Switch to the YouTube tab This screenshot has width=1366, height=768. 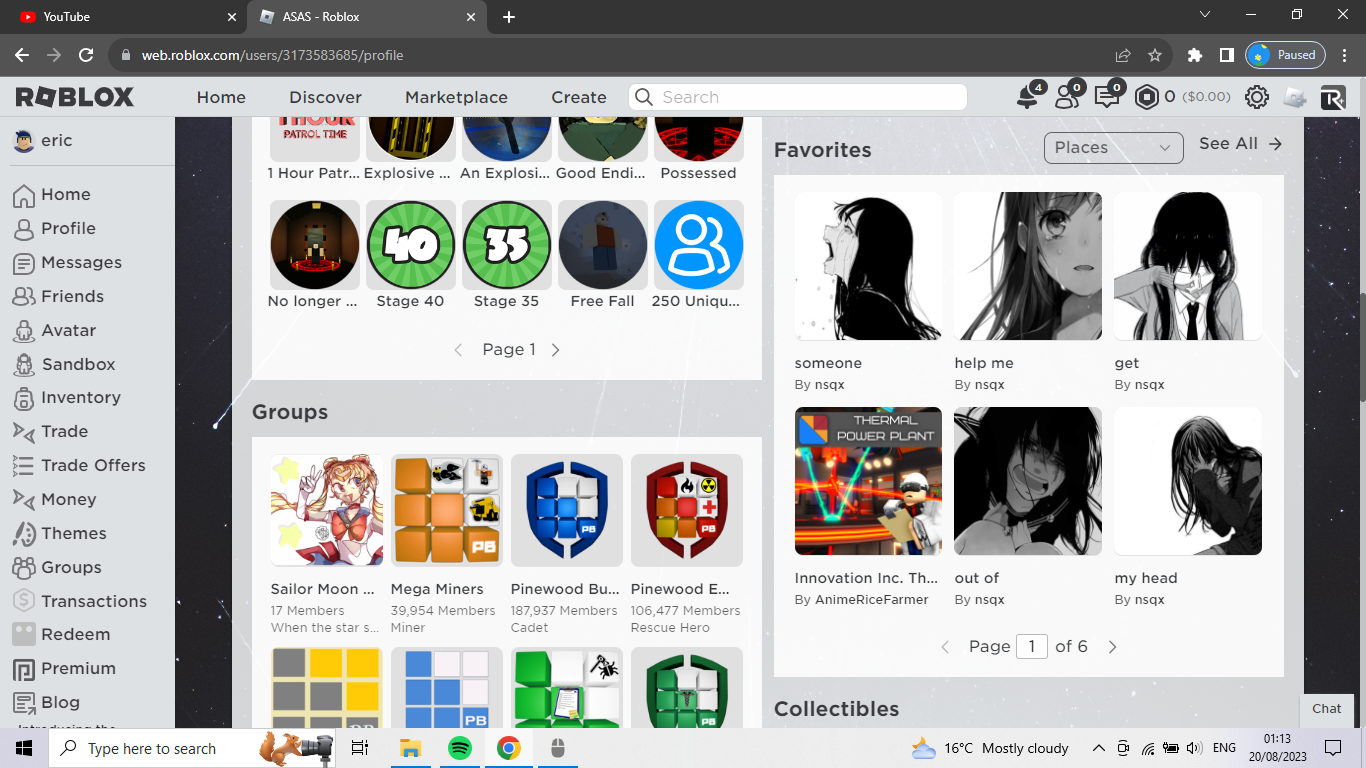(123, 17)
